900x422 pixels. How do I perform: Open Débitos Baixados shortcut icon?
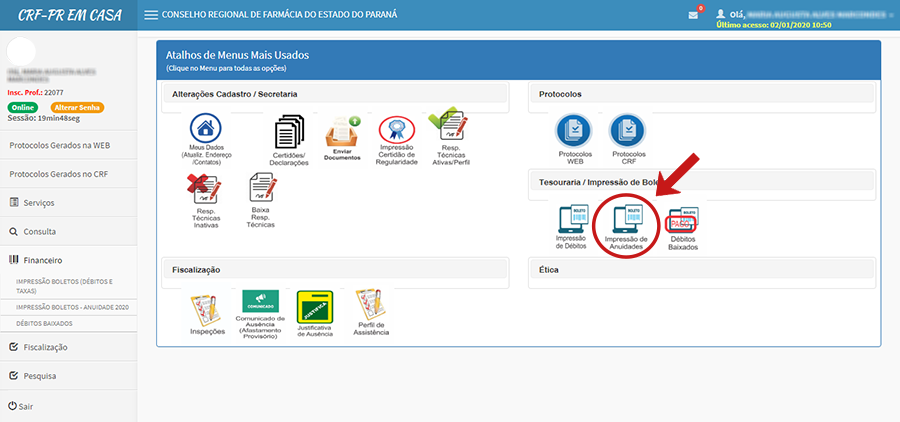click(682, 220)
